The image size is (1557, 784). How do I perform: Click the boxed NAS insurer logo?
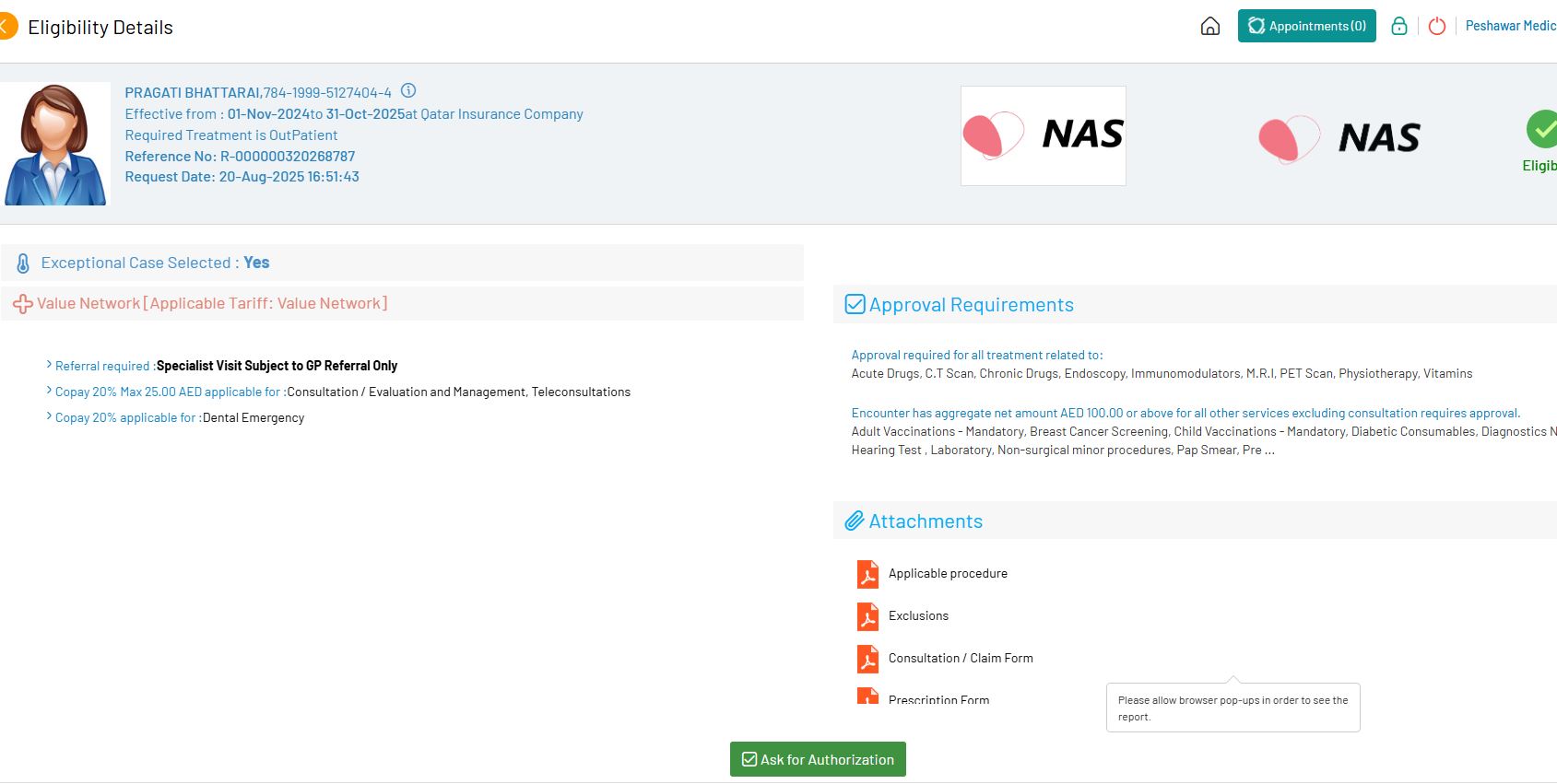[x=1043, y=136]
